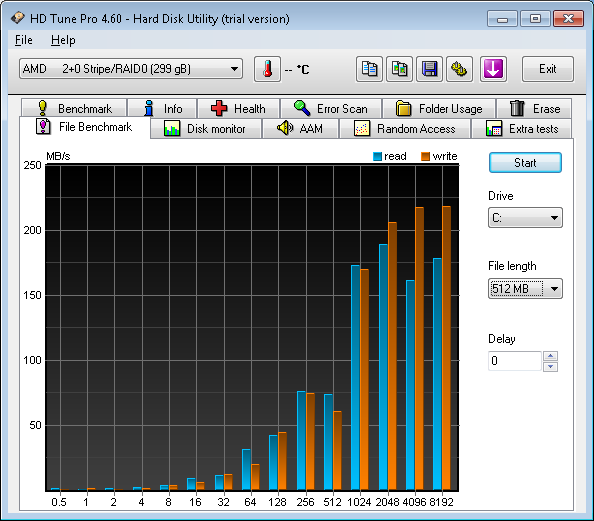Decrease the Delay value with down arrow
This screenshot has height=521, width=594.
tap(550, 366)
